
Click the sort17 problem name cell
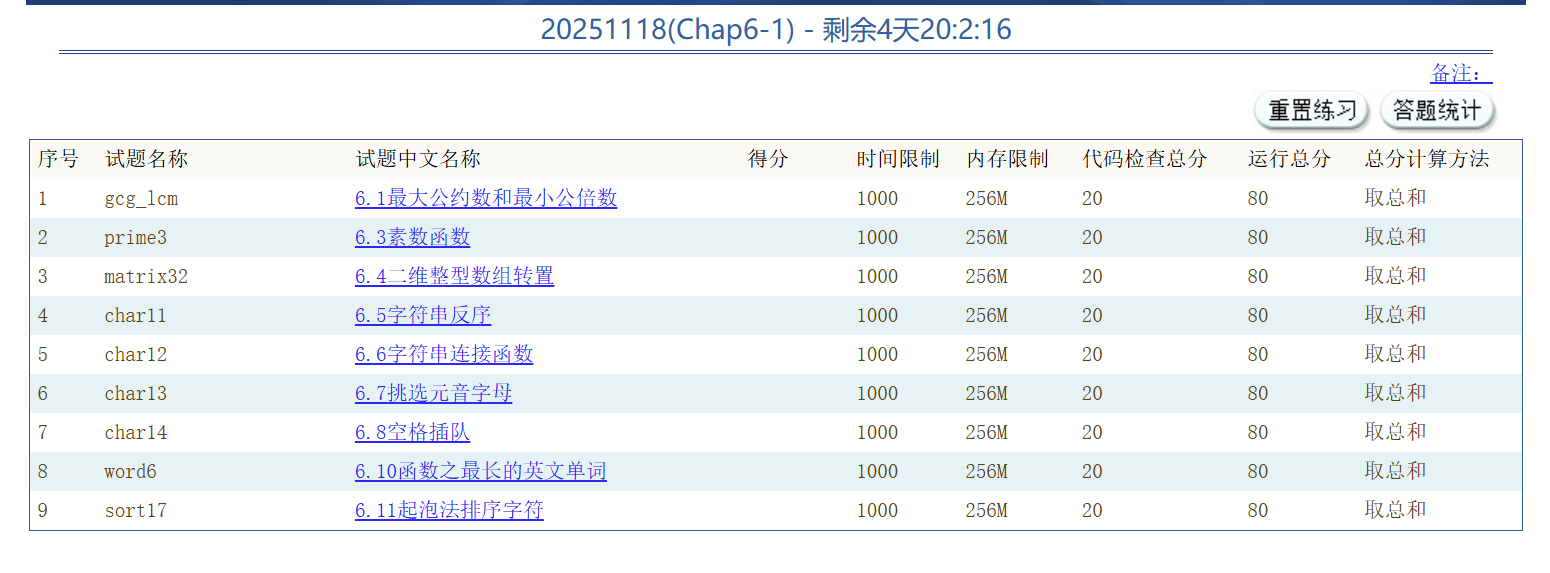click(x=135, y=510)
